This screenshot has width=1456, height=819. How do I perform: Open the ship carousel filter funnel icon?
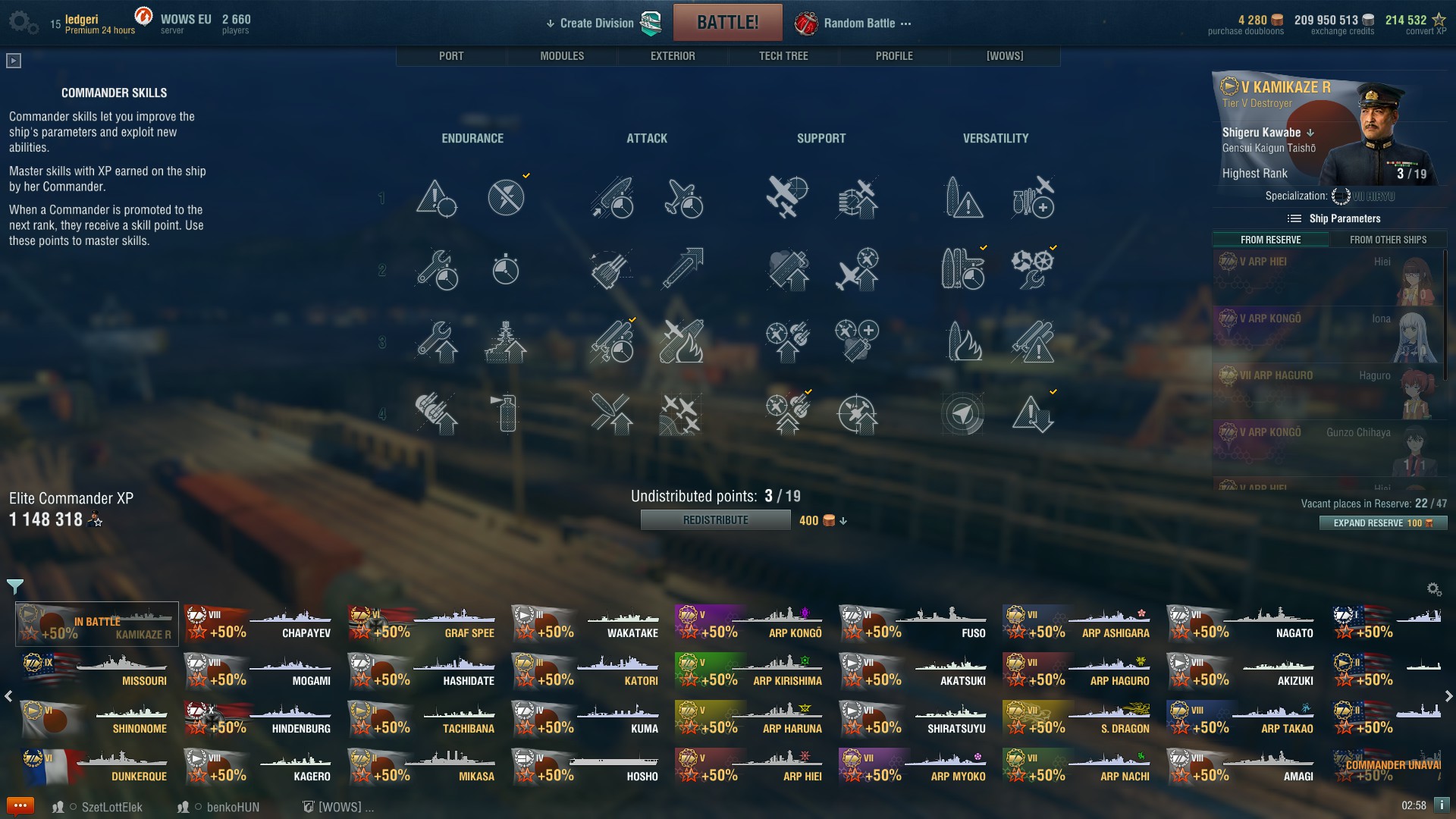tap(15, 586)
